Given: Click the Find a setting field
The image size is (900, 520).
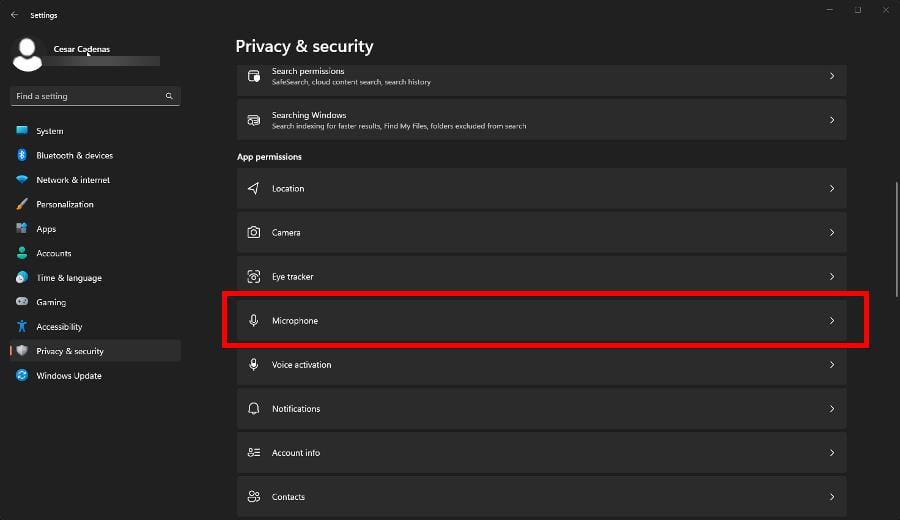Looking at the screenshot, I should tap(95, 96).
